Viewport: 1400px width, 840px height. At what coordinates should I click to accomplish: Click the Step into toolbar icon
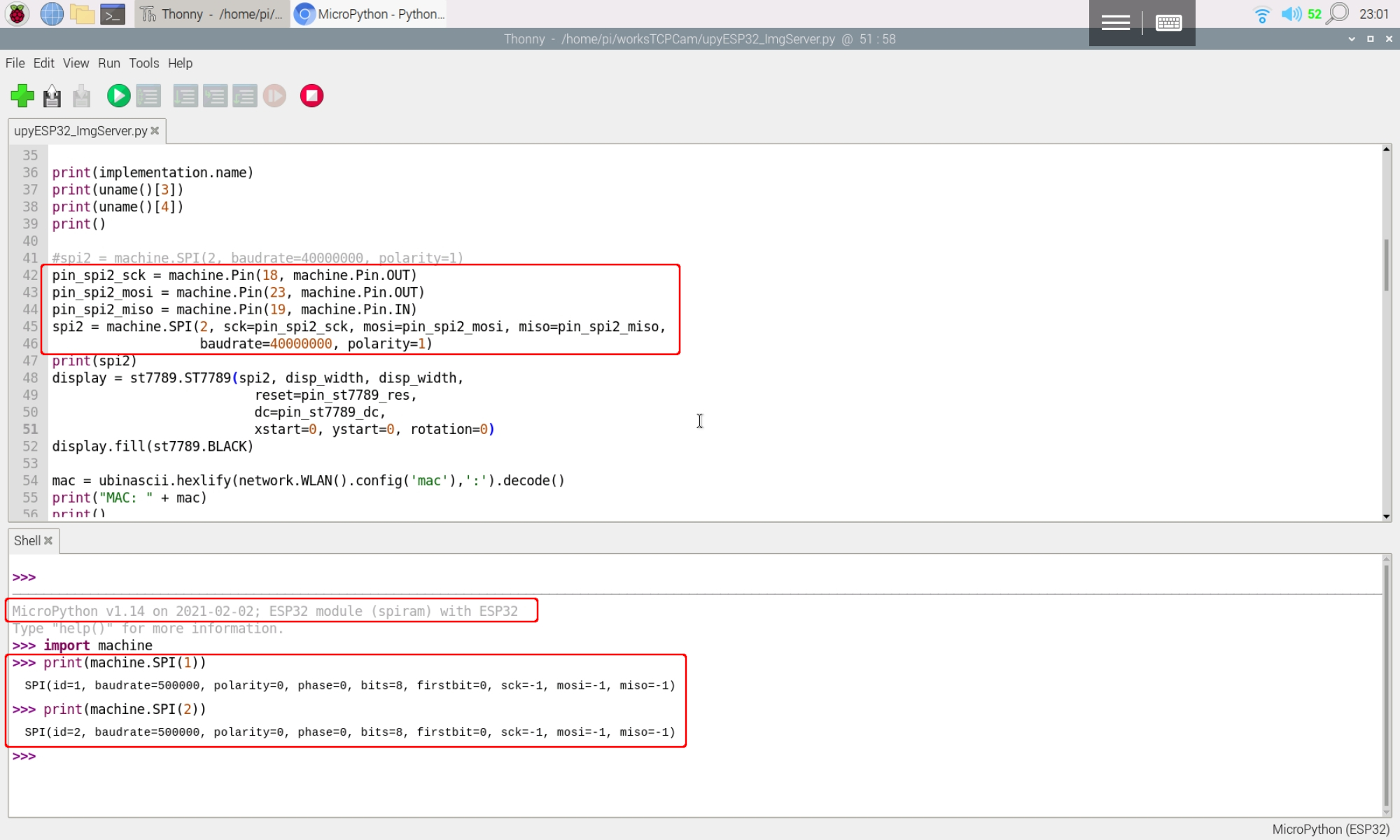[x=215, y=96]
